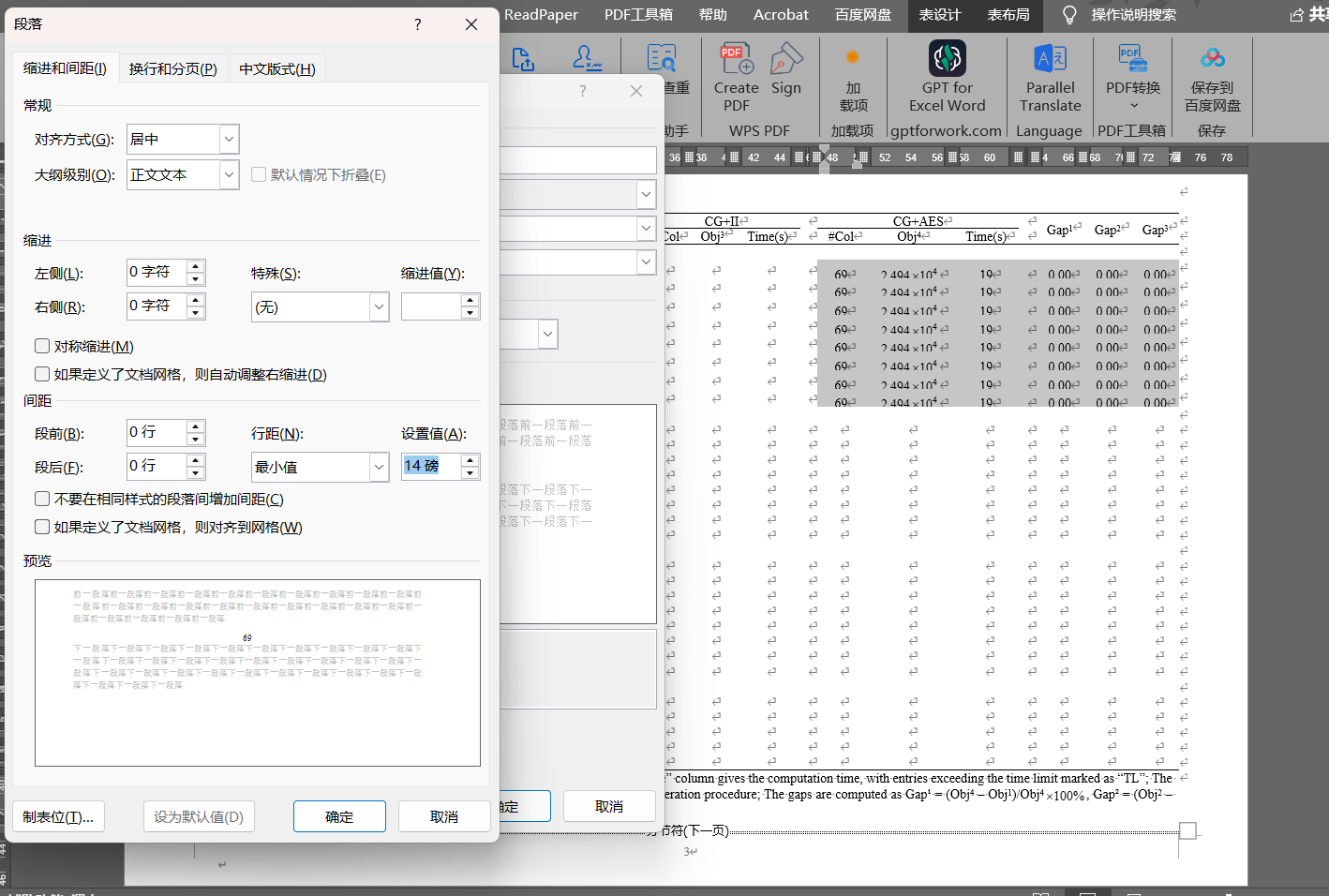Increase 左侧 indent with up arrow
This screenshot has height=896, width=1329.
coord(195,267)
